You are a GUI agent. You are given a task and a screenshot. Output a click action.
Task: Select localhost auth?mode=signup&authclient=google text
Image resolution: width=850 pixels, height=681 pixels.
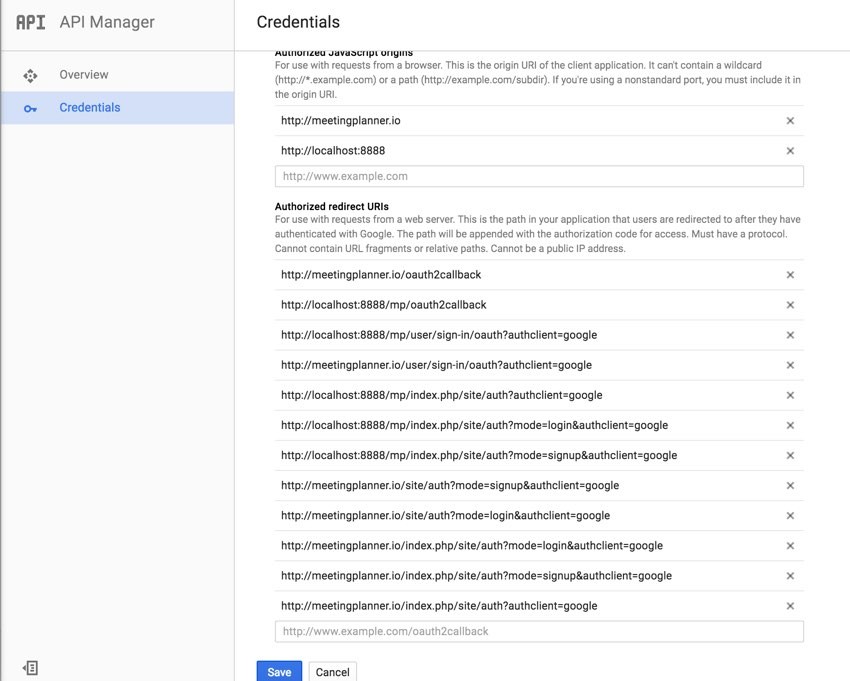click(x=479, y=455)
